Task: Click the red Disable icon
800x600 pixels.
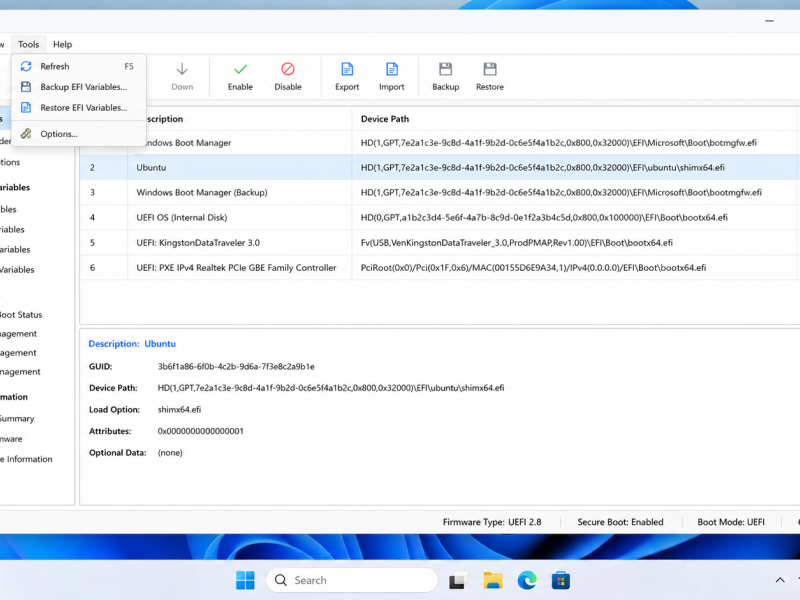Action: coord(288,69)
